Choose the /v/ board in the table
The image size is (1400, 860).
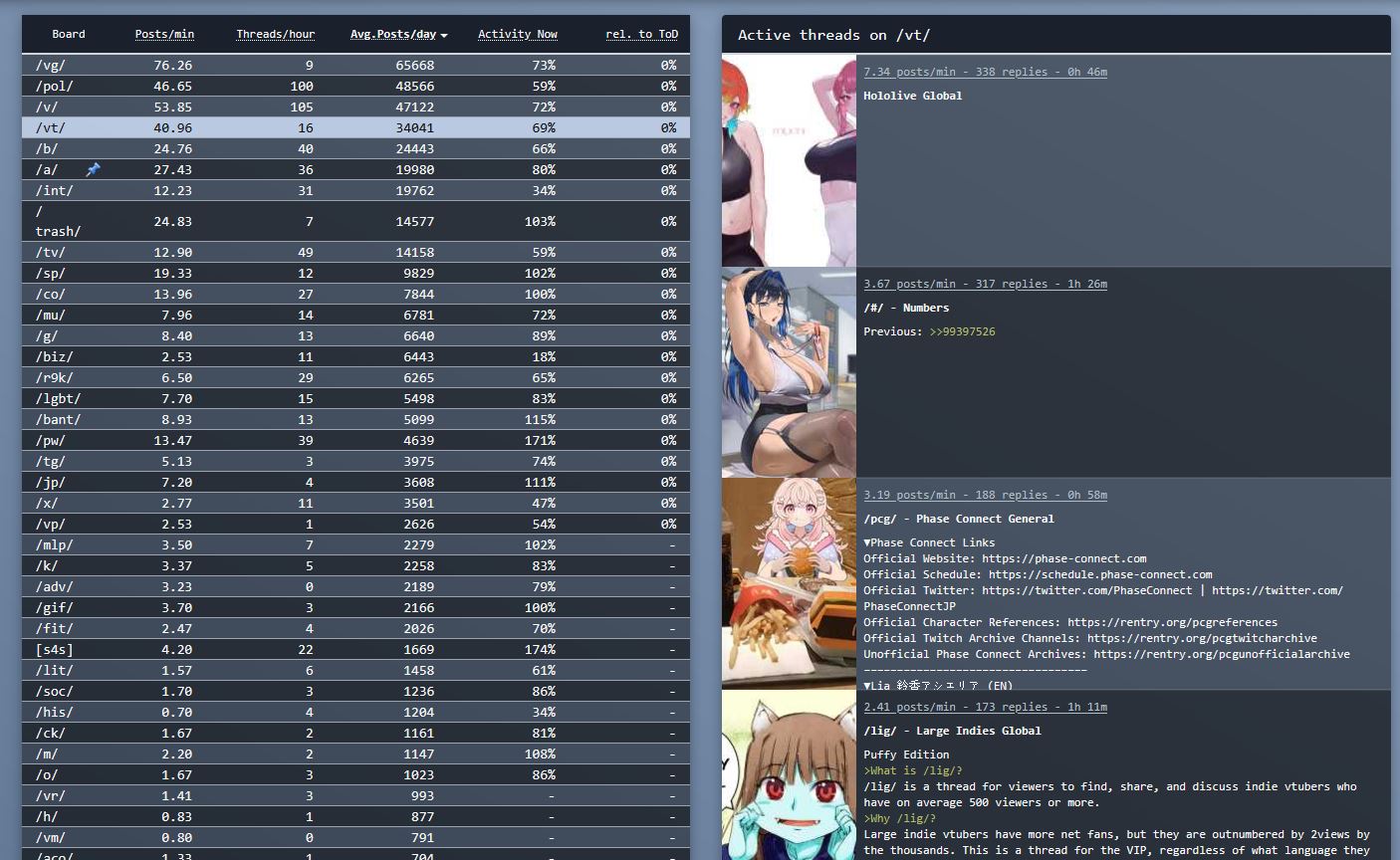pyautogui.click(x=355, y=107)
